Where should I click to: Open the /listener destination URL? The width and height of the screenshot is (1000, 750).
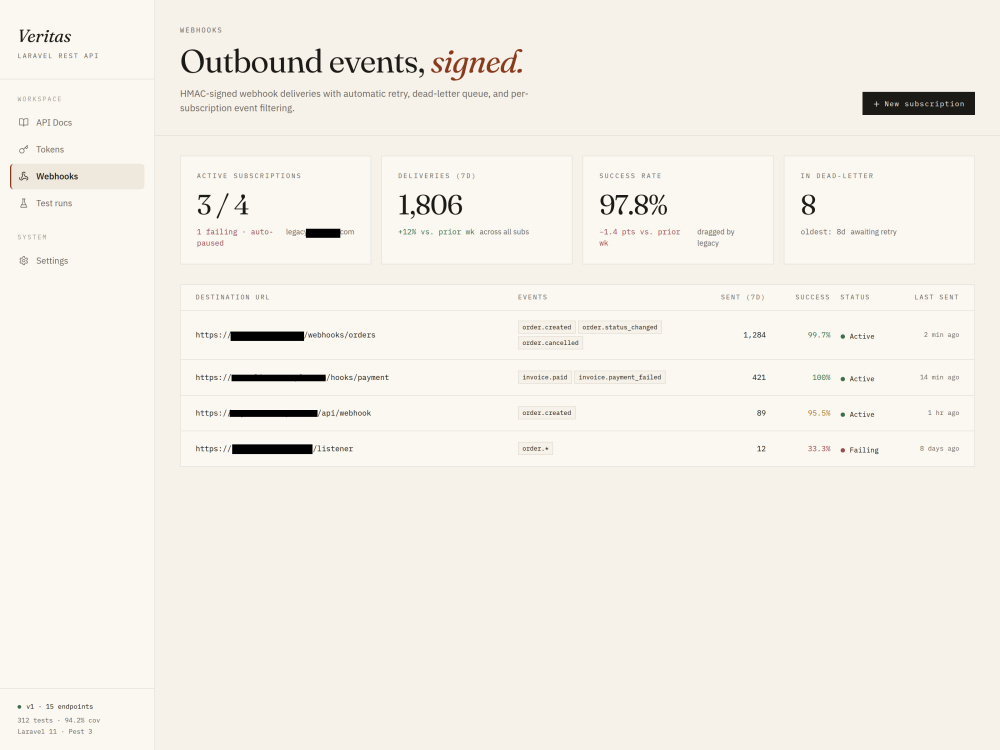[274, 449]
